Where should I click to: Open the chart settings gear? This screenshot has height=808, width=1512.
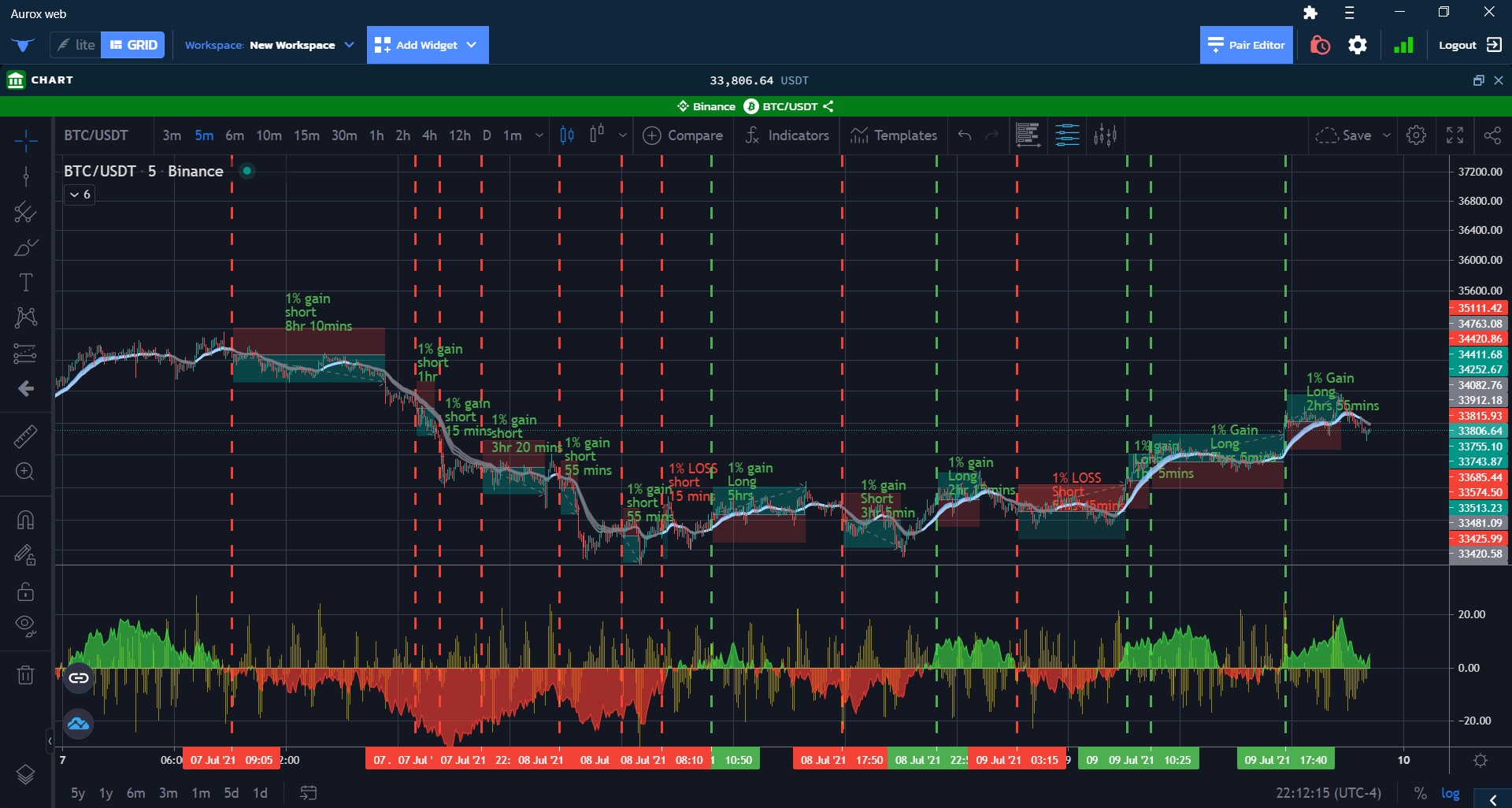(x=1416, y=135)
